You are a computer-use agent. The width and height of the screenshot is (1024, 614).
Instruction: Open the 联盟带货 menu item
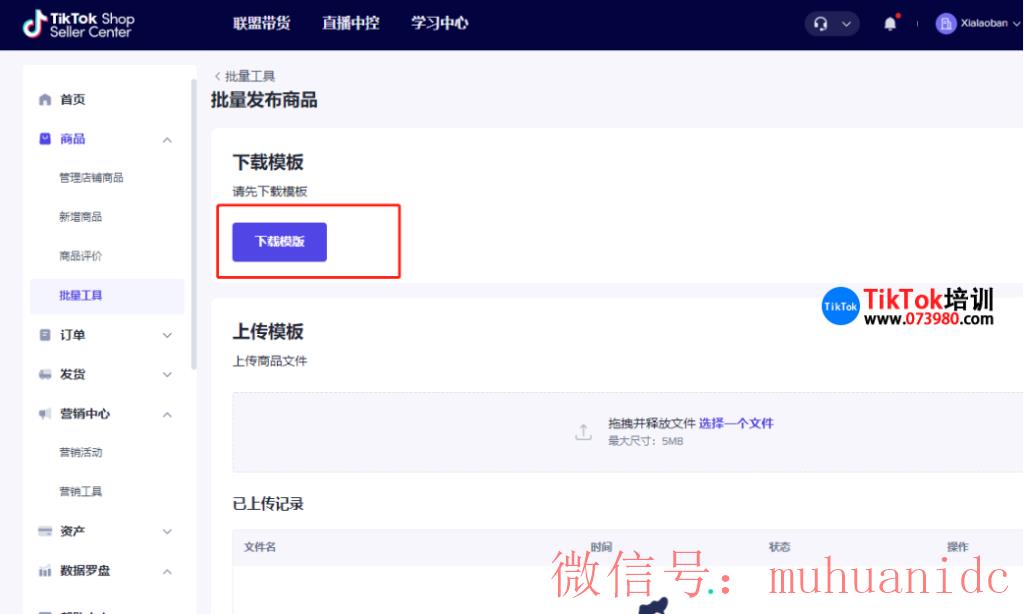click(x=262, y=23)
